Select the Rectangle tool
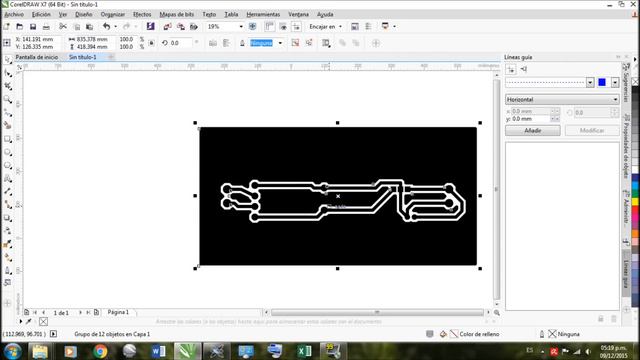 pyautogui.click(x=7, y=139)
